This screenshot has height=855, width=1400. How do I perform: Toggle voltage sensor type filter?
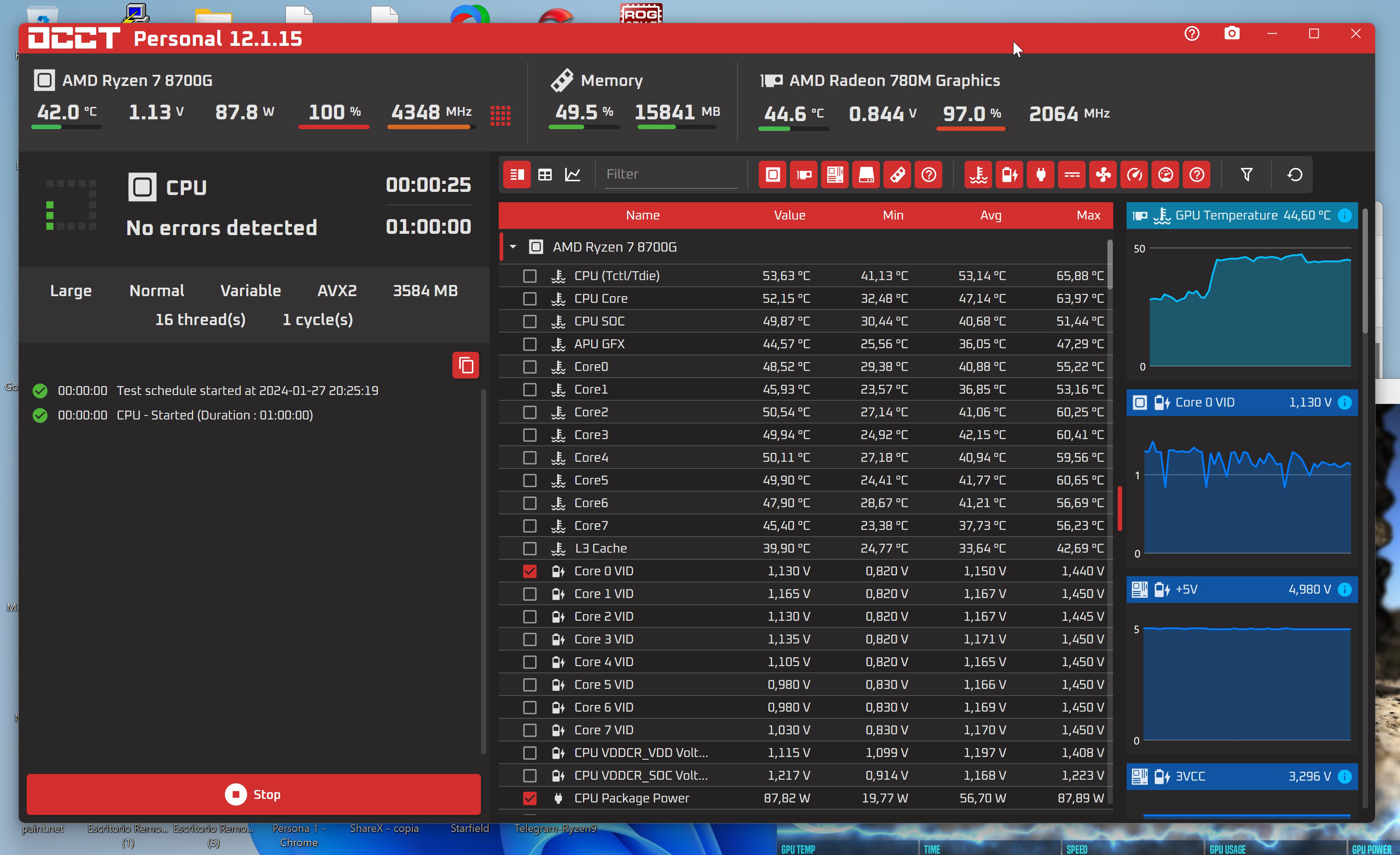(1009, 175)
